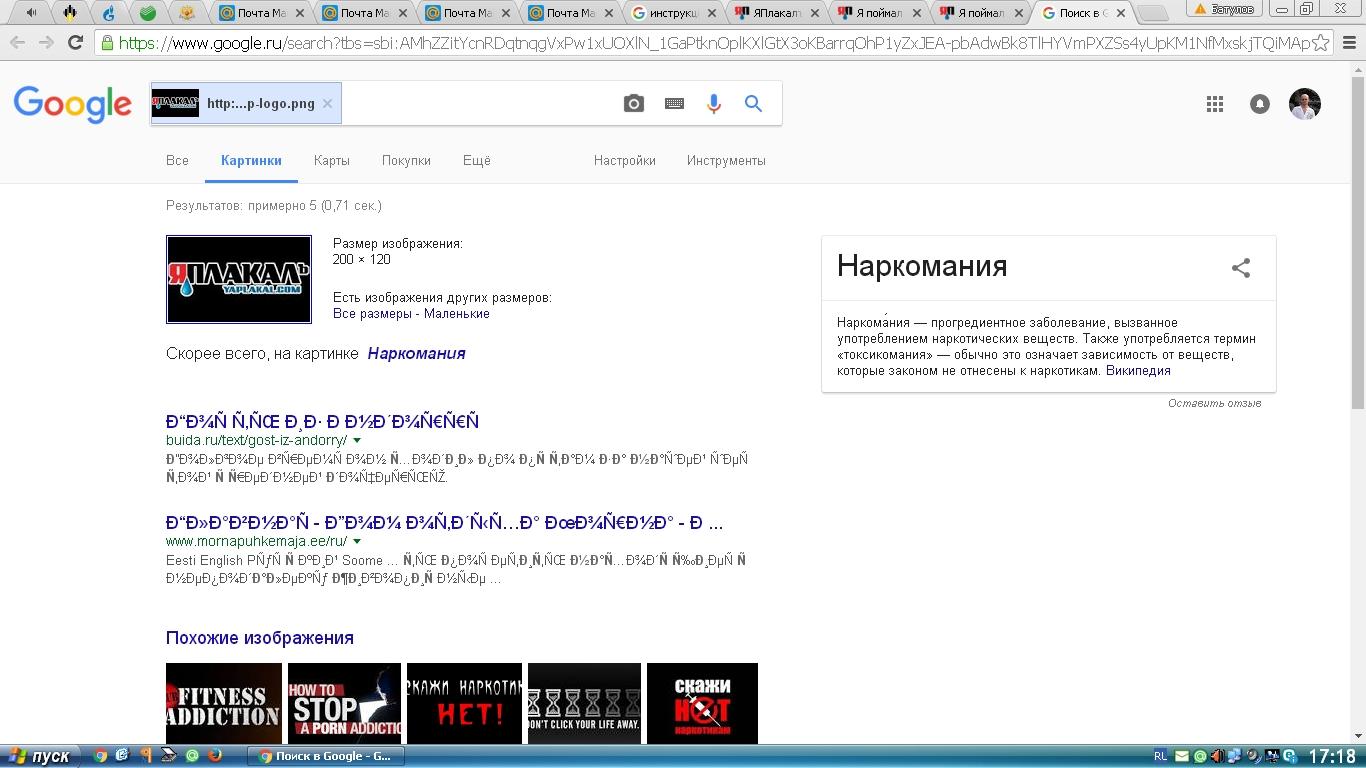Click the ЯПлакалъ query image thumbnail
The height and width of the screenshot is (768, 1366).
[239, 280]
